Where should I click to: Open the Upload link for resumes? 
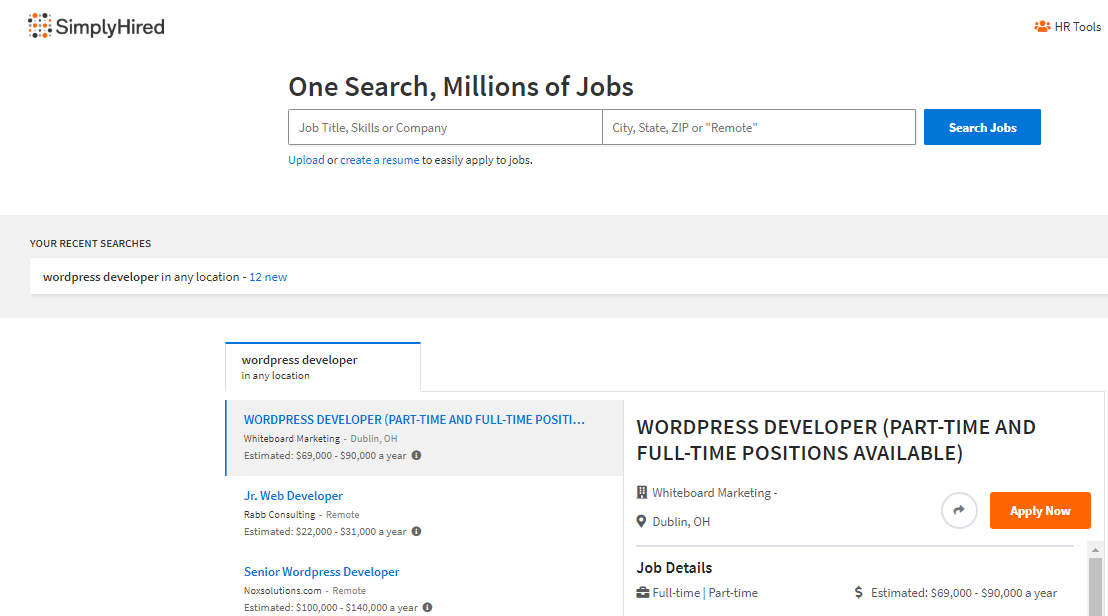306,159
